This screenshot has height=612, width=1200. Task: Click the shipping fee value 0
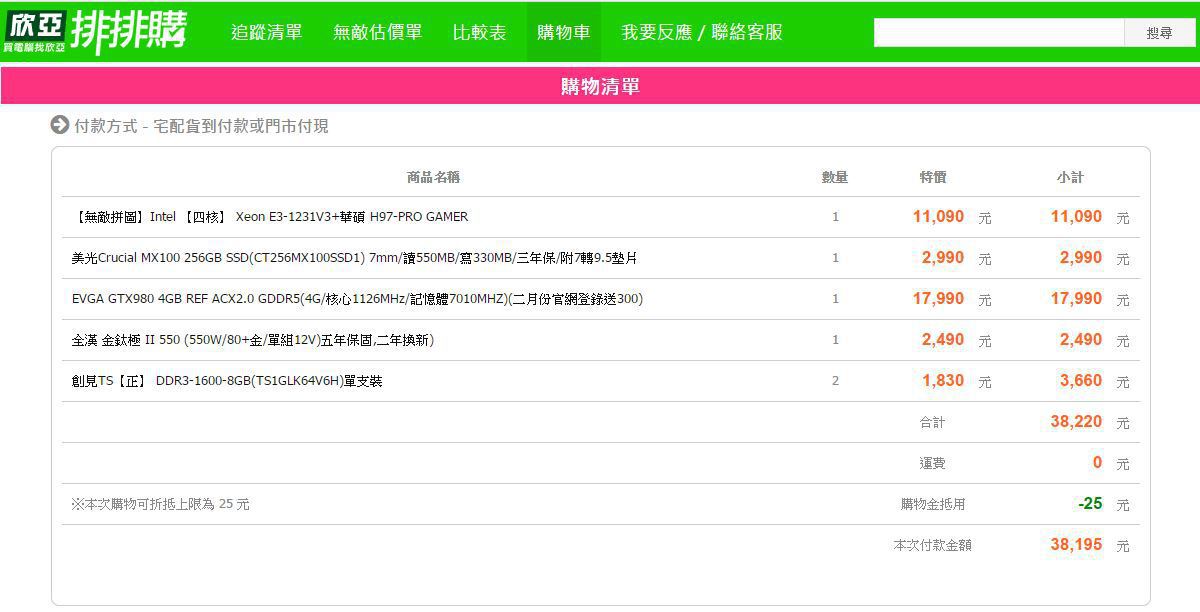[1097, 462]
